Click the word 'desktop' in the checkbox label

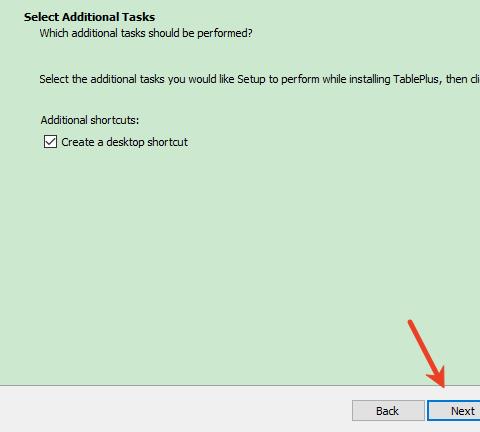coord(125,142)
